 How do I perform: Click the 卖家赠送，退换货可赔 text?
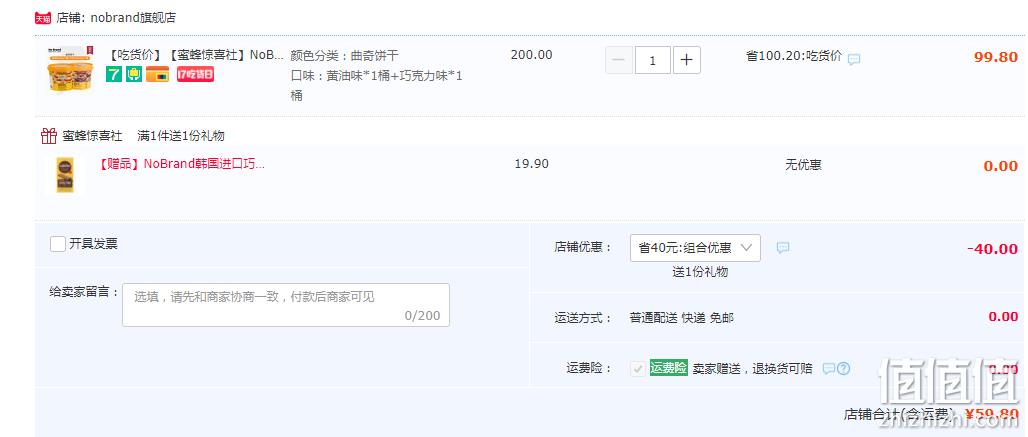pyautogui.click(x=753, y=369)
